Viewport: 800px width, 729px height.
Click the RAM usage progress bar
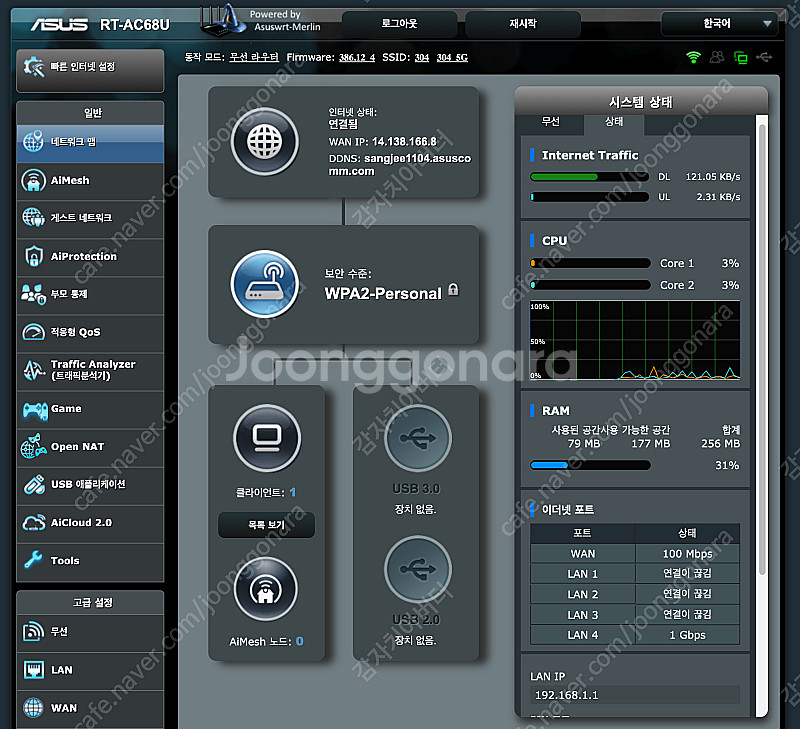tap(590, 465)
